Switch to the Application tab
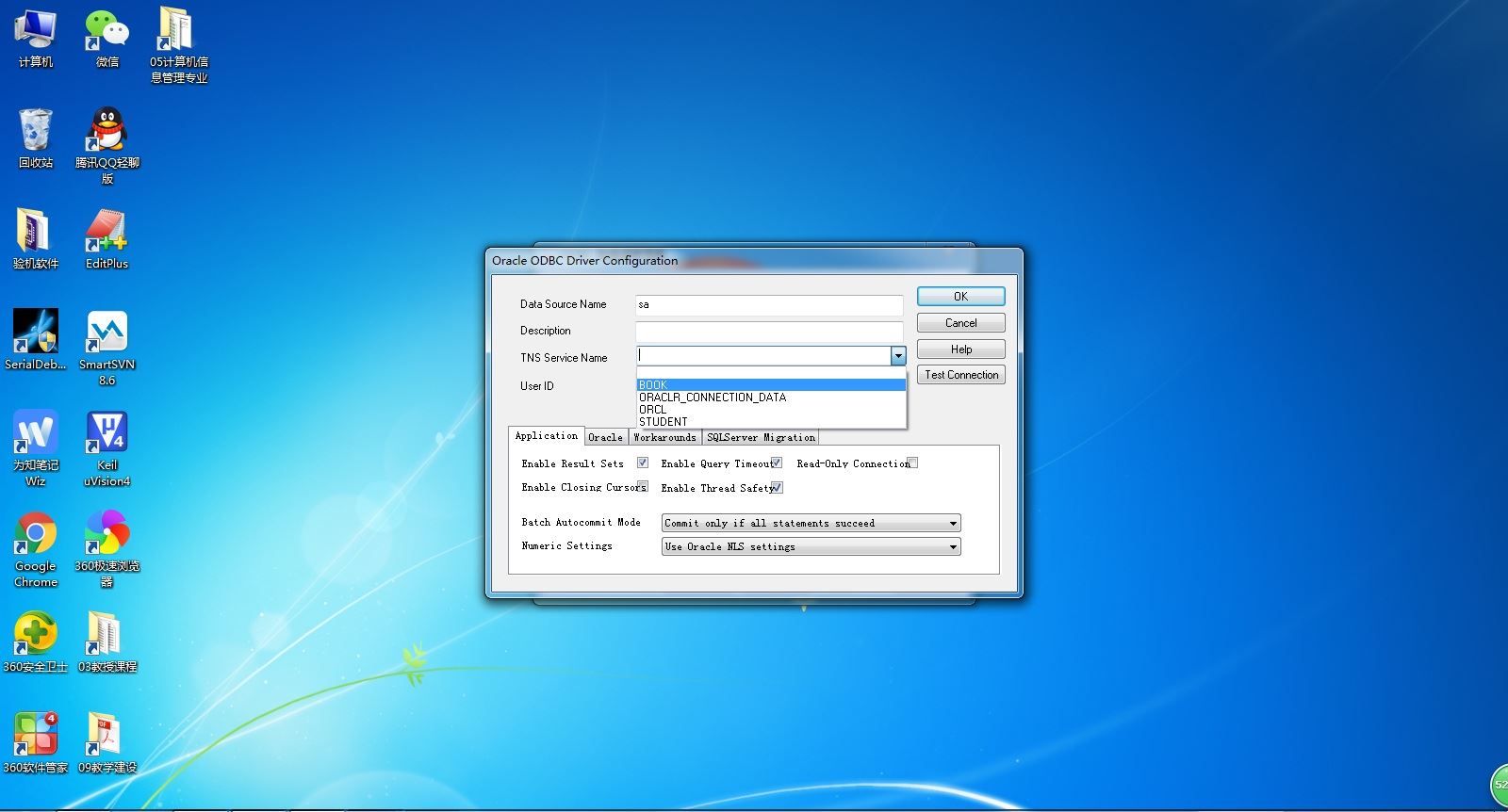 pyautogui.click(x=547, y=435)
